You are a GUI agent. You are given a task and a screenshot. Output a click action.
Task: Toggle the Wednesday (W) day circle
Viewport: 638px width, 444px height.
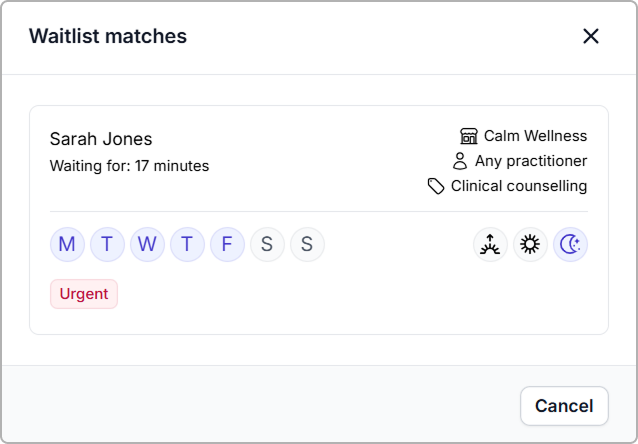[147, 244]
